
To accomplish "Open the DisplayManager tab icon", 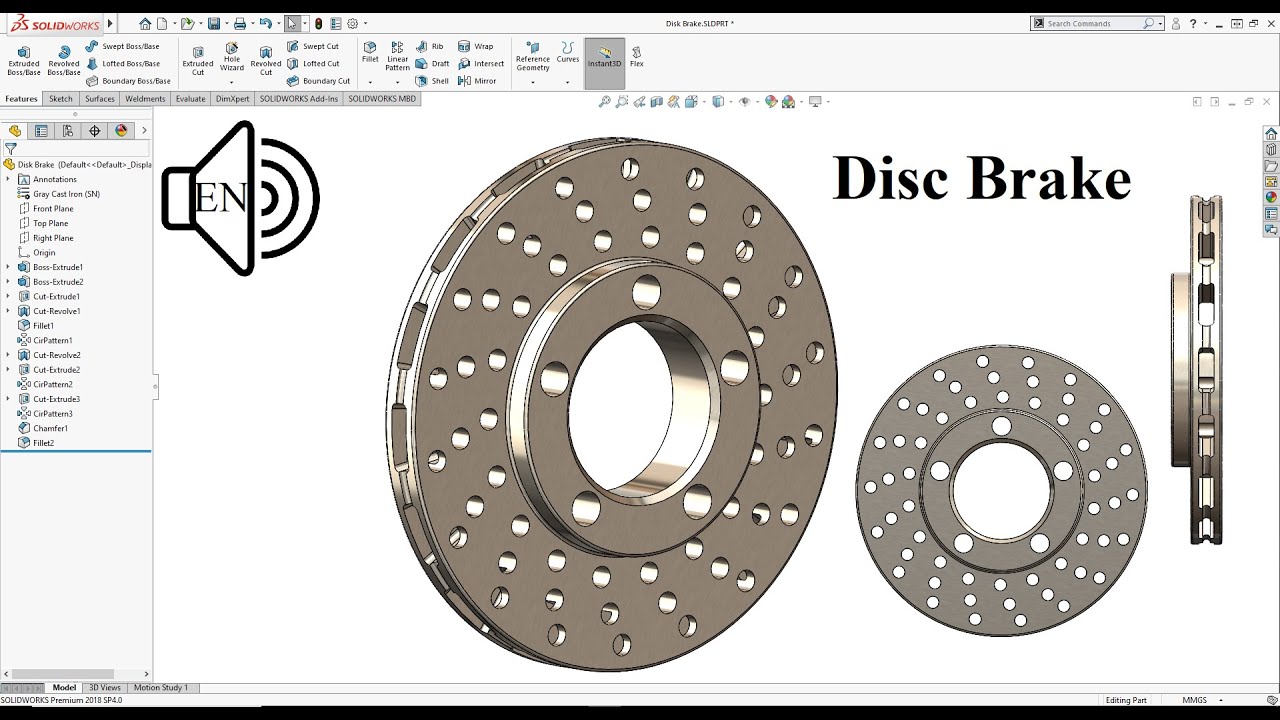I will coord(121,131).
